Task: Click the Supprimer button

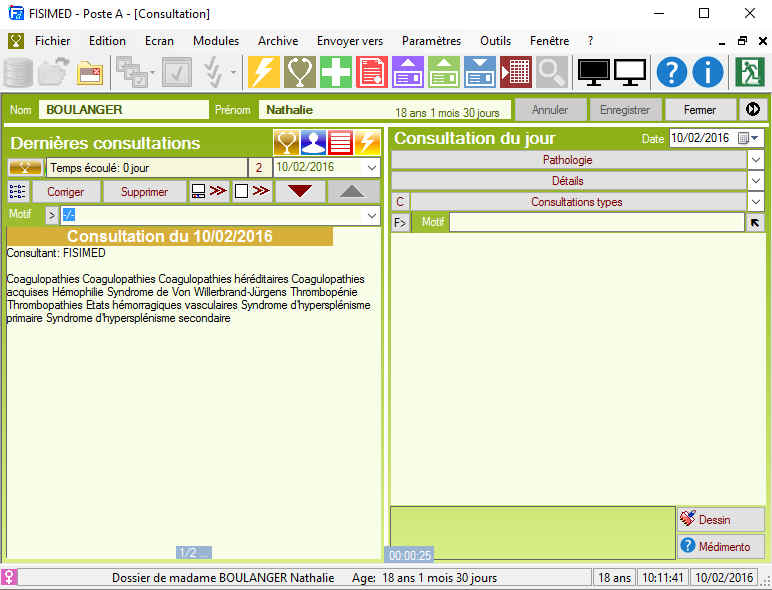Action: pyautogui.click(x=145, y=191)
